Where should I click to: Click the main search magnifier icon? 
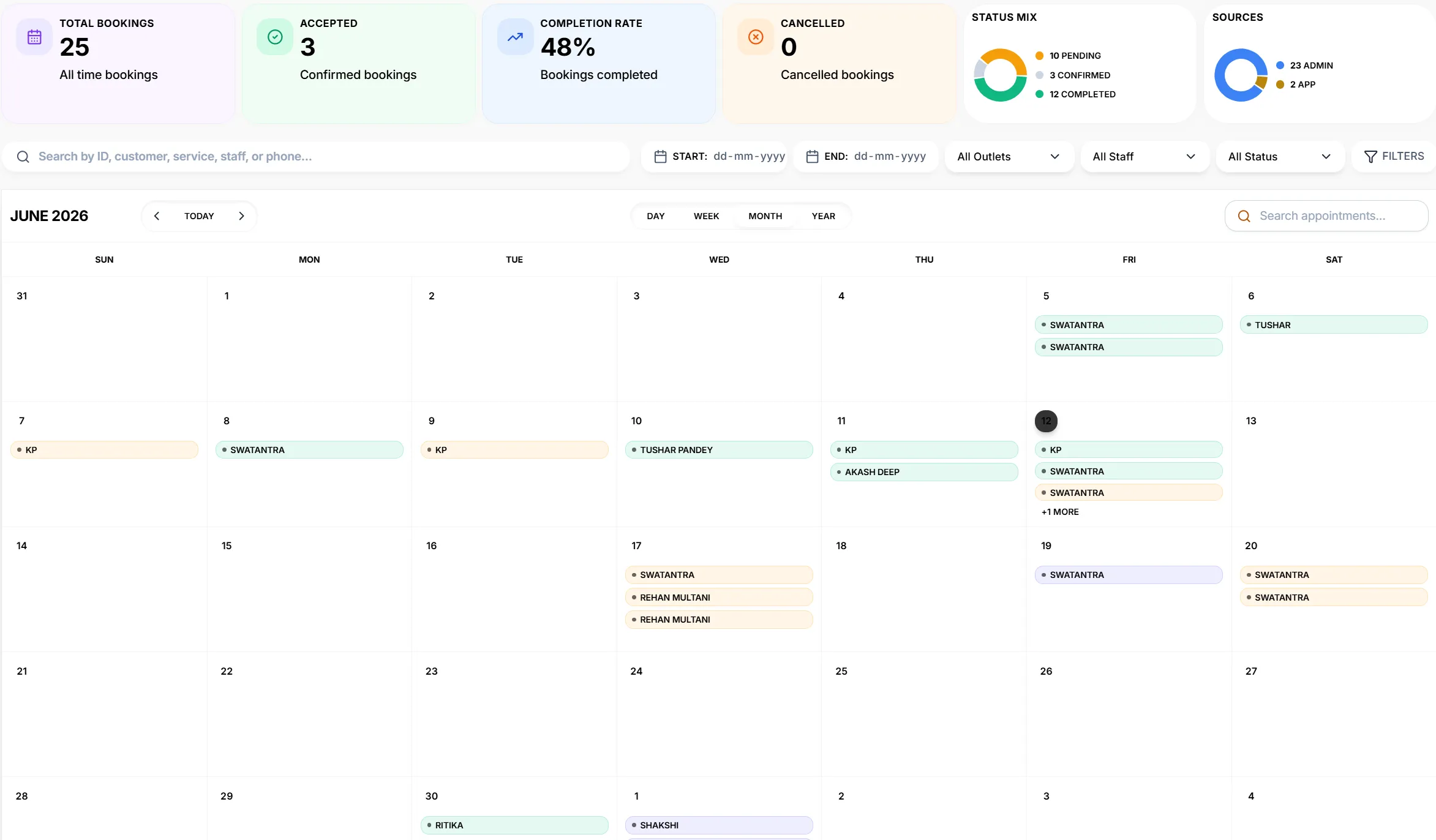click(x=23, y=157)
